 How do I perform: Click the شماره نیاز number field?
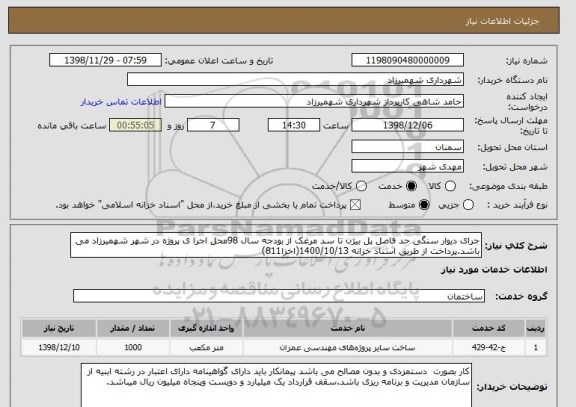[407, 60]
